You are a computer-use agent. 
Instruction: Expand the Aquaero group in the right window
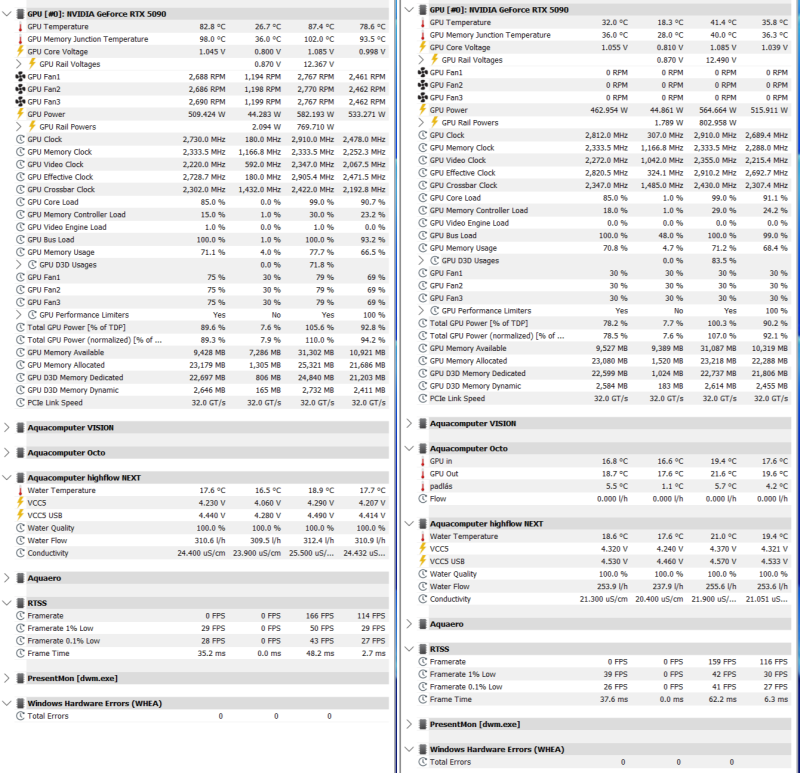(x=409, y=624)
